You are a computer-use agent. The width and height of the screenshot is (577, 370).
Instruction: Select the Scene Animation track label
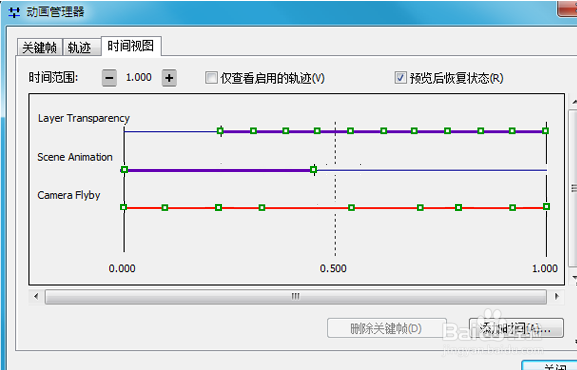tap(75, 157)
